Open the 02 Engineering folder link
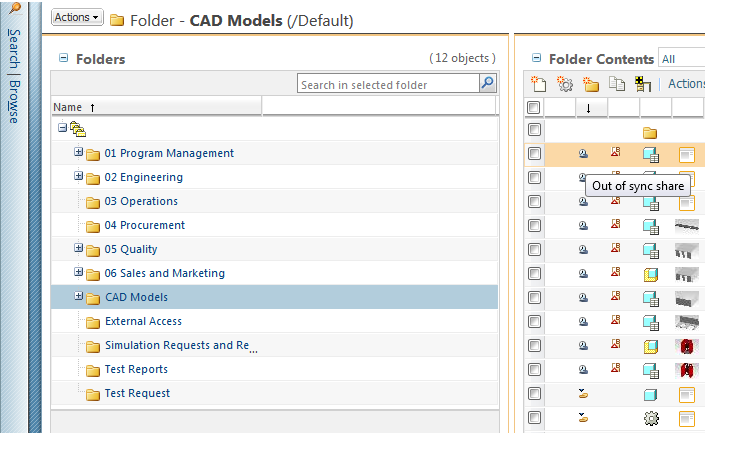 143,177
